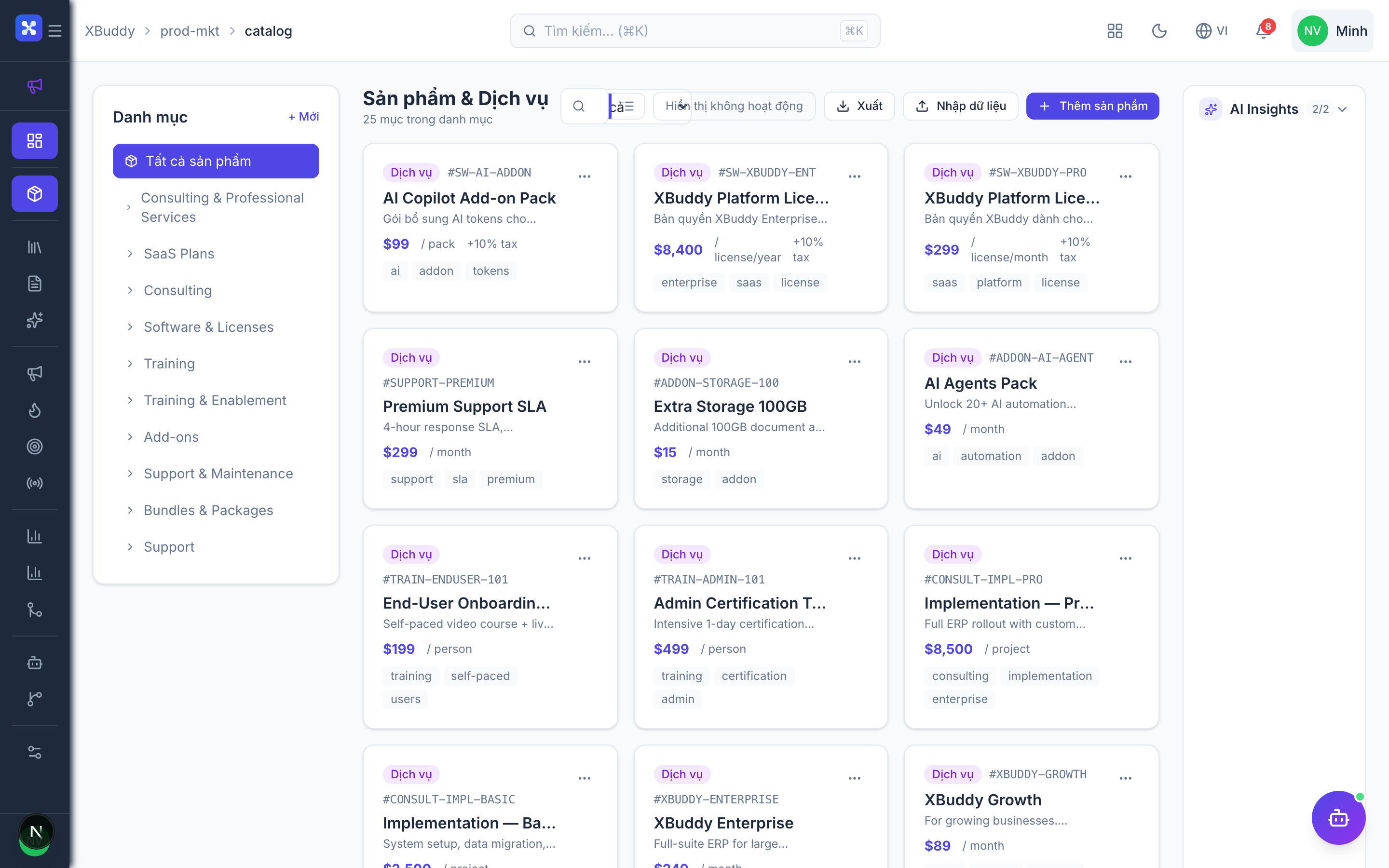Expand the Software & Licenses category

tap(208, 327)
